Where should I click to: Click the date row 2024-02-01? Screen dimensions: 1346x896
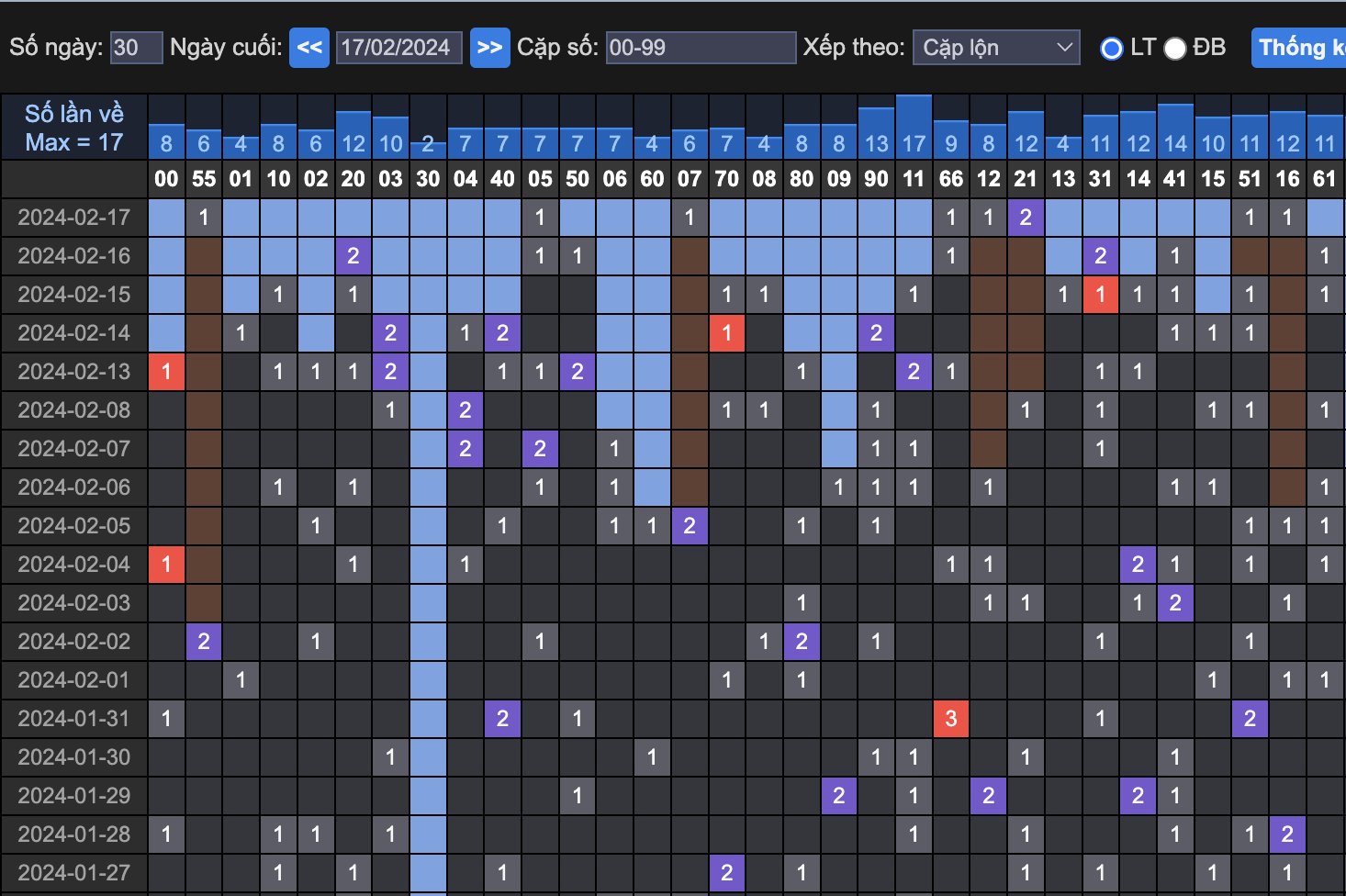[74, 680]
